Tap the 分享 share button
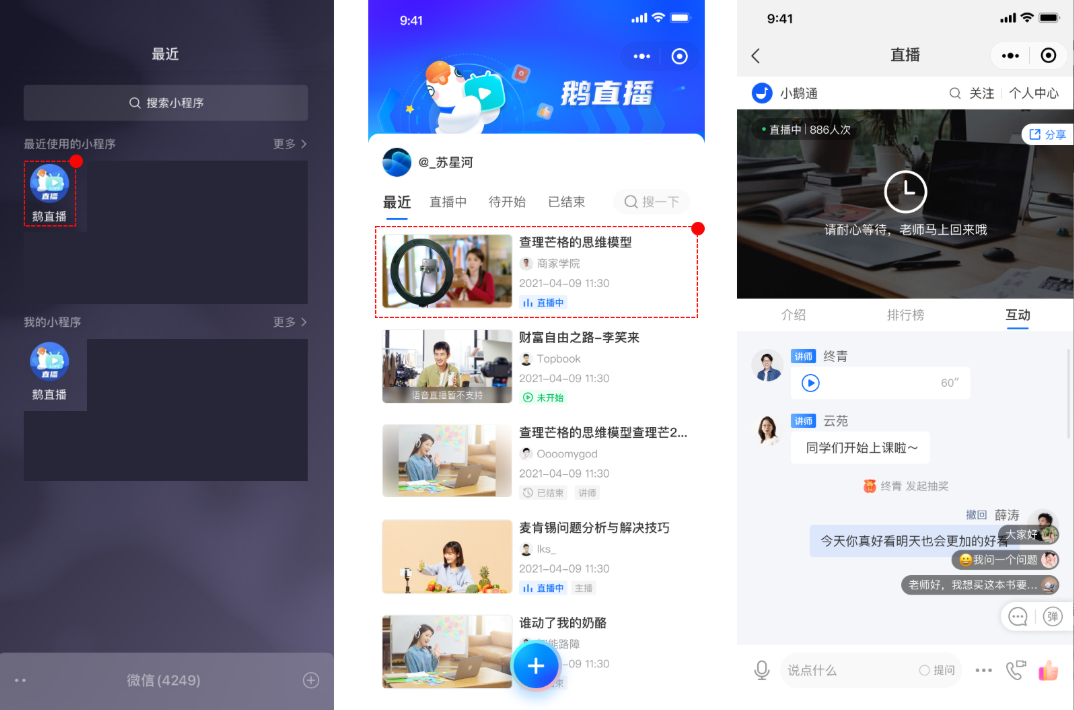 point(1047,134)
